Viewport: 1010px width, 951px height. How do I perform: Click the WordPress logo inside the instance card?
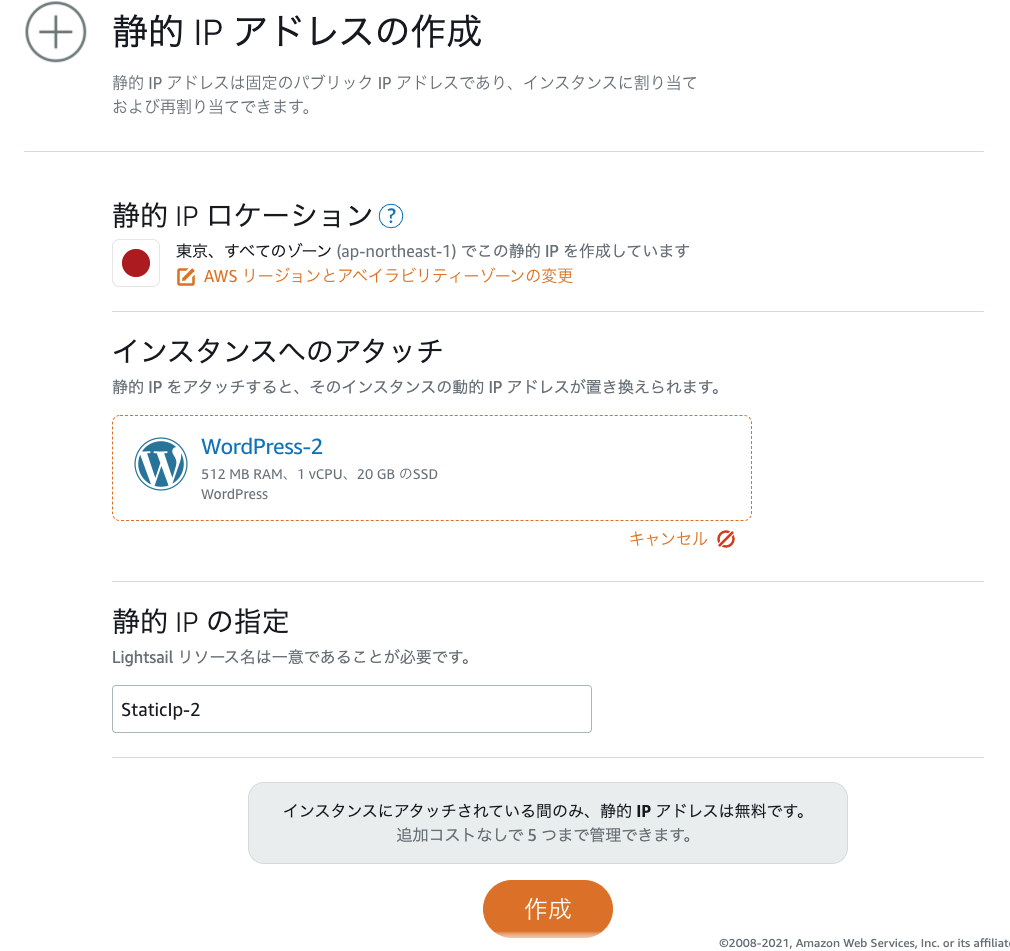point(161,464)
